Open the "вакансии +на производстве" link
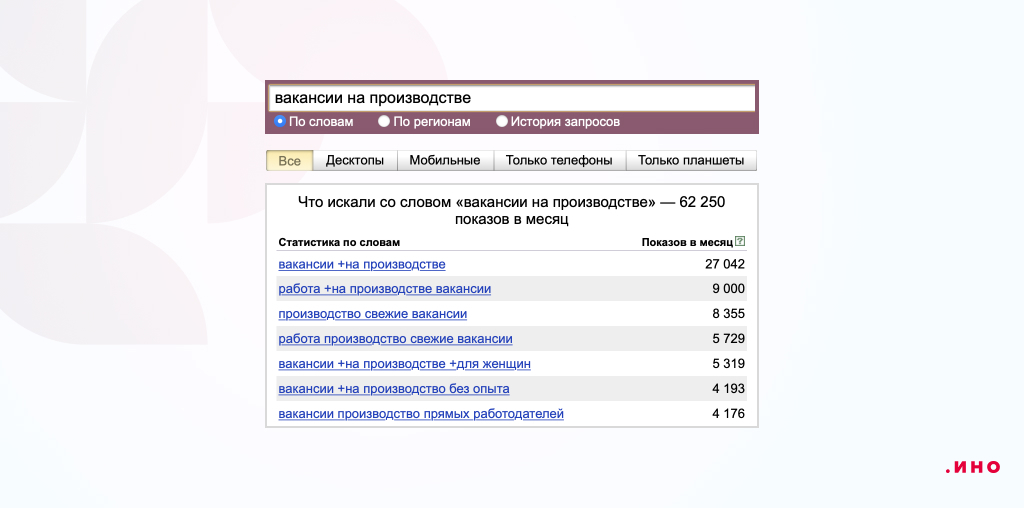The height and width of the screenshot is (508, 1024). pos(362,264)
